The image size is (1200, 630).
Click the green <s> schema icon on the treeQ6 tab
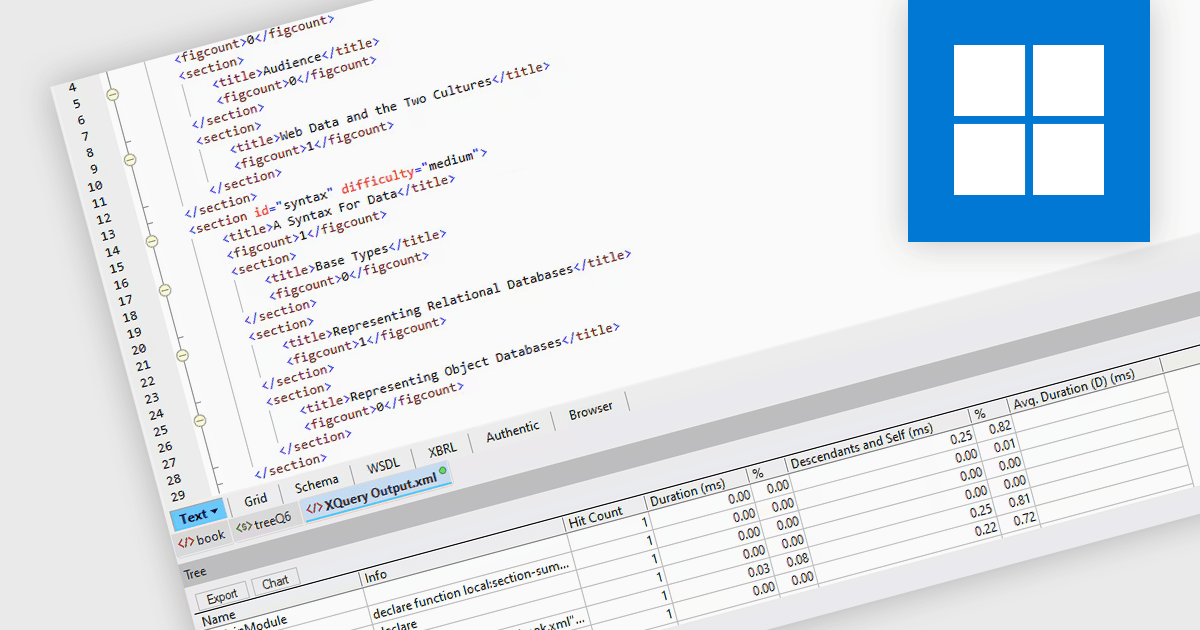(x=244, y=524)
